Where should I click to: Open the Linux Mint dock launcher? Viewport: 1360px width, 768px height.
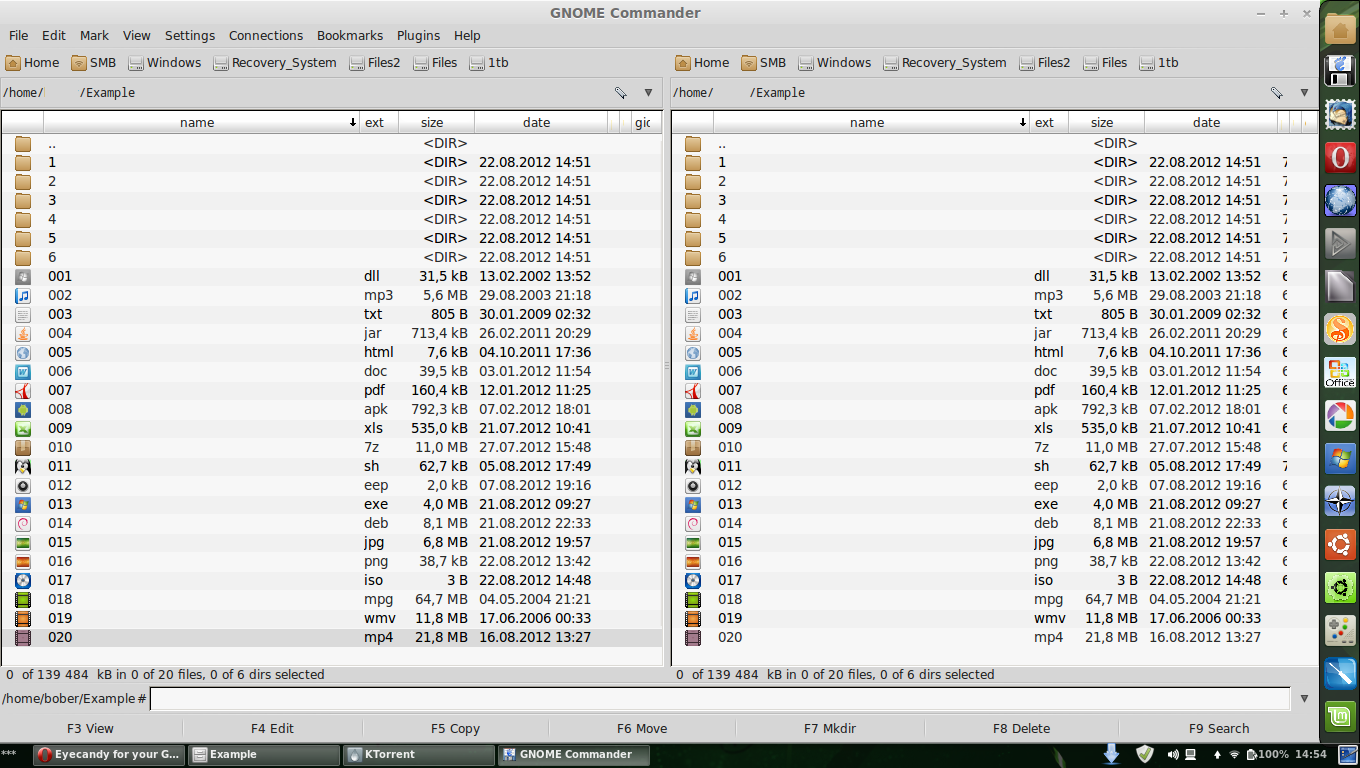coord(1340,716)
